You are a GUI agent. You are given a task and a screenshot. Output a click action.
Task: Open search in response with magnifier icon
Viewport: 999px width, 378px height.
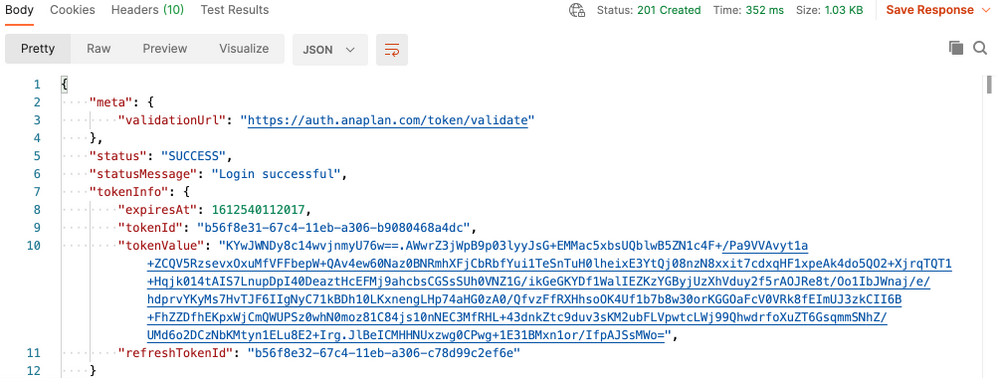980,48
